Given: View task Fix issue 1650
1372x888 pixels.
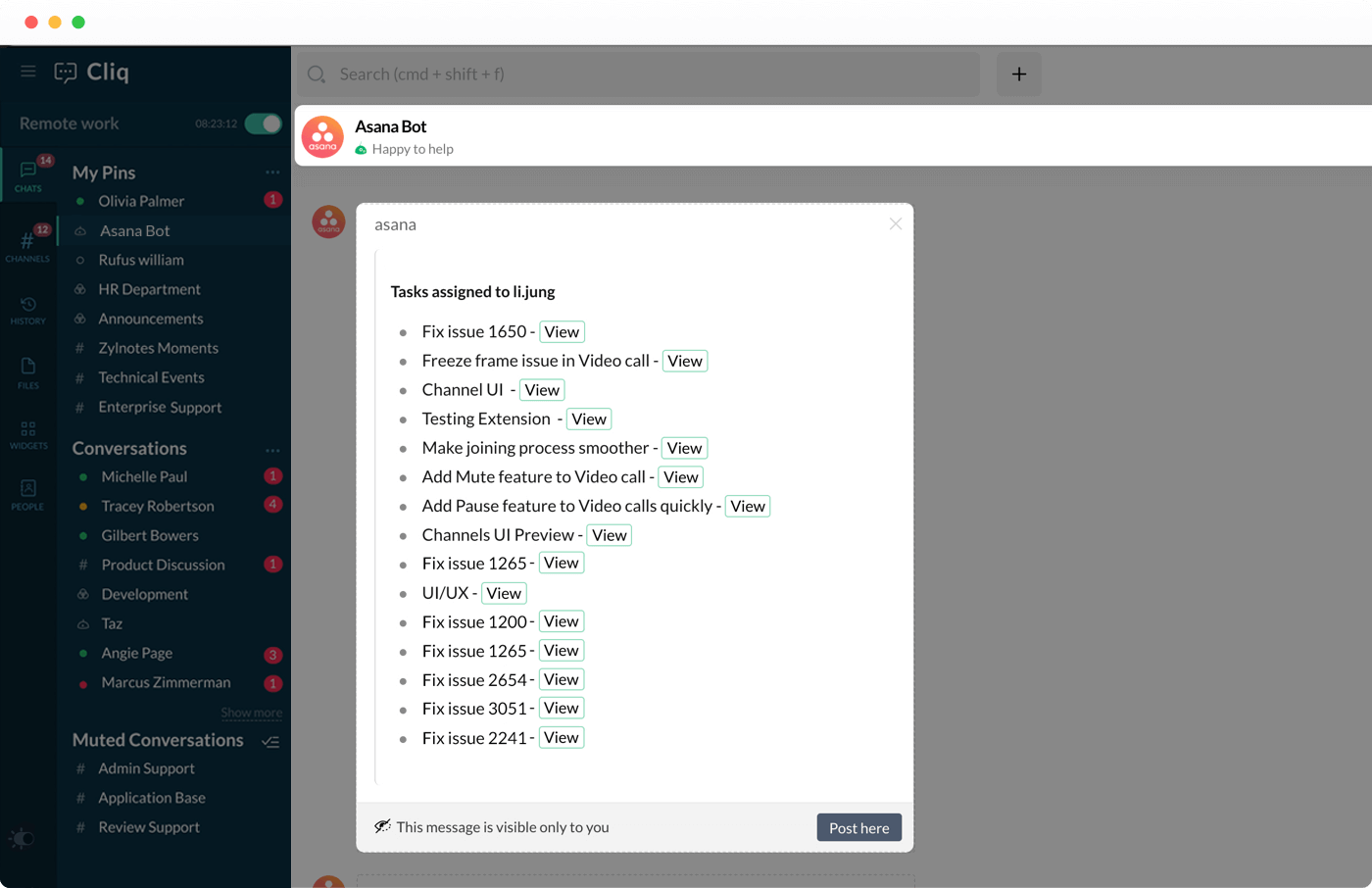Looking at the screenshot, I should click(562, 332).
